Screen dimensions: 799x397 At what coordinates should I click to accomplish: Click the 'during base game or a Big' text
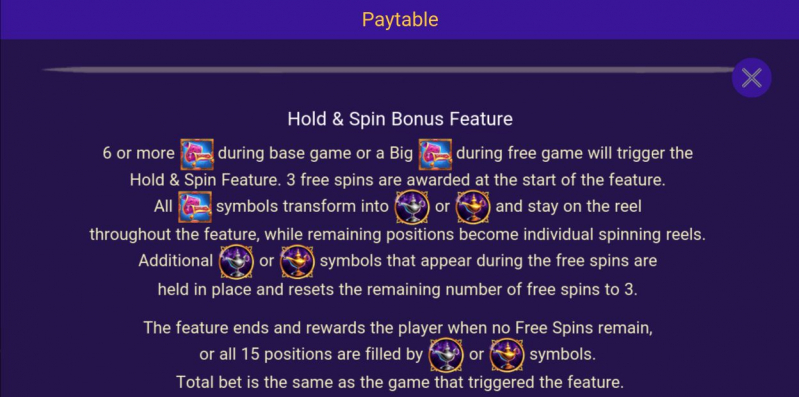pos(315,153)
